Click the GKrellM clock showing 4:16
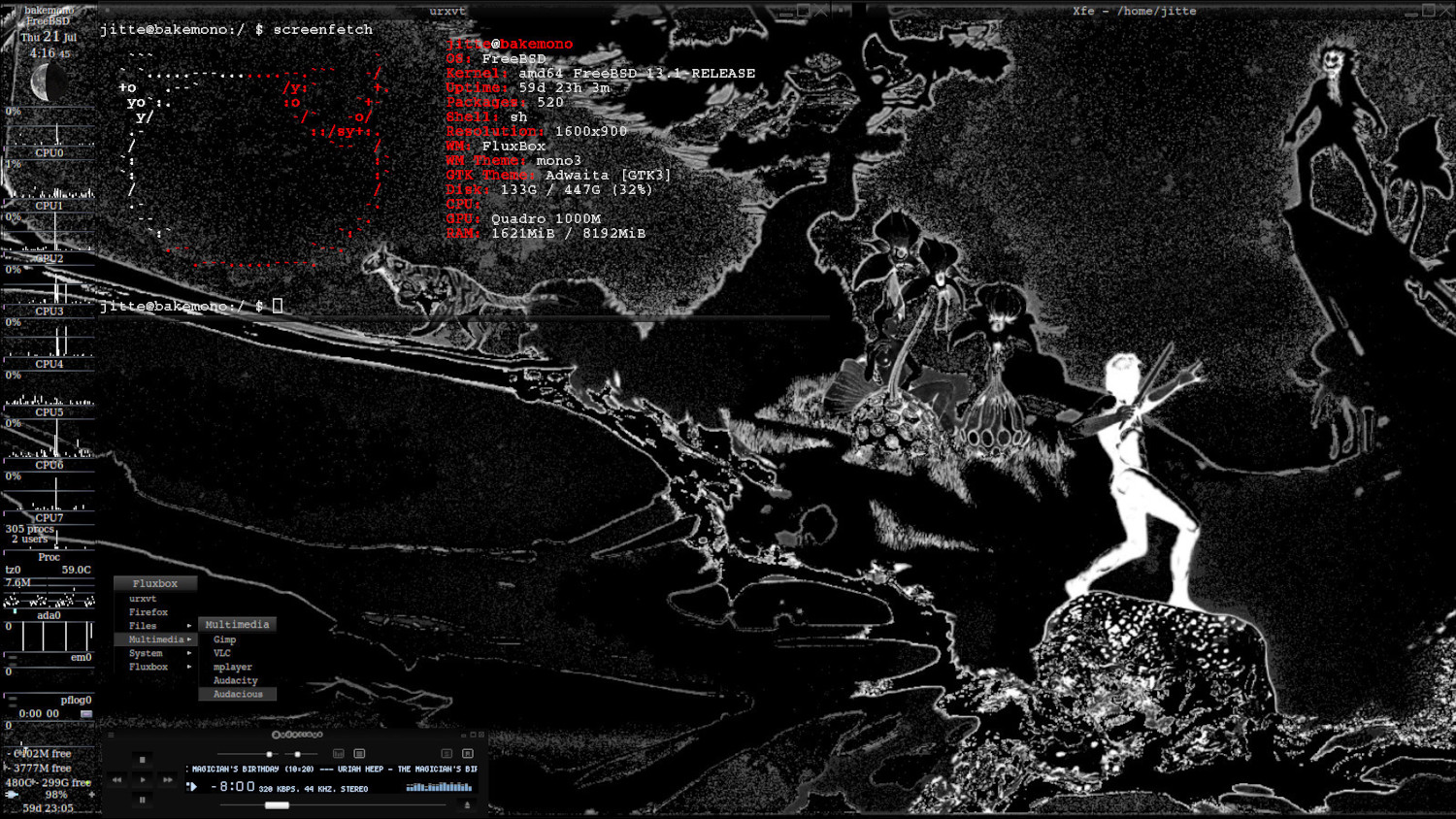The height and width of the screenshot is (819, 1456). point(49,53)
